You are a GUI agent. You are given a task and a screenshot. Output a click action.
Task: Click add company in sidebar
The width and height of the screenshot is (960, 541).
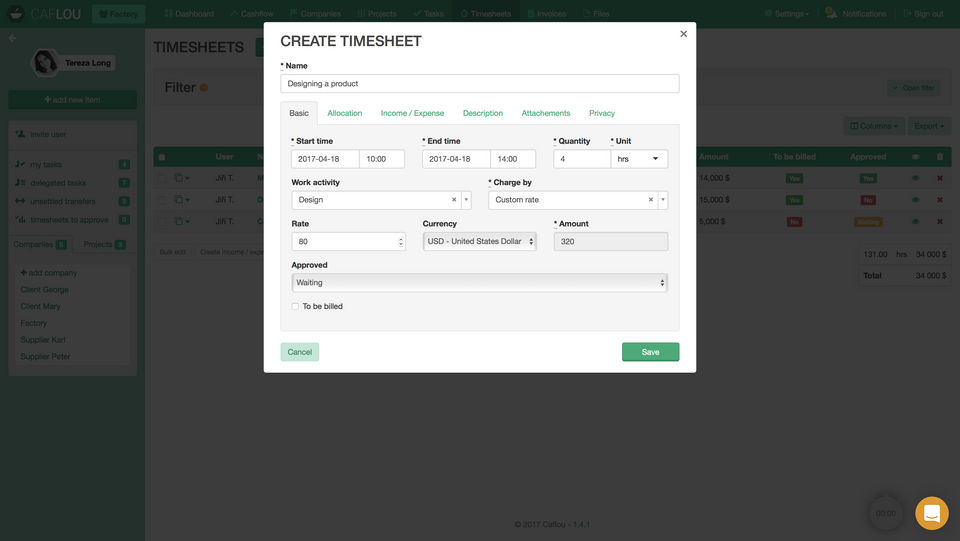click(x=49, y=273)
